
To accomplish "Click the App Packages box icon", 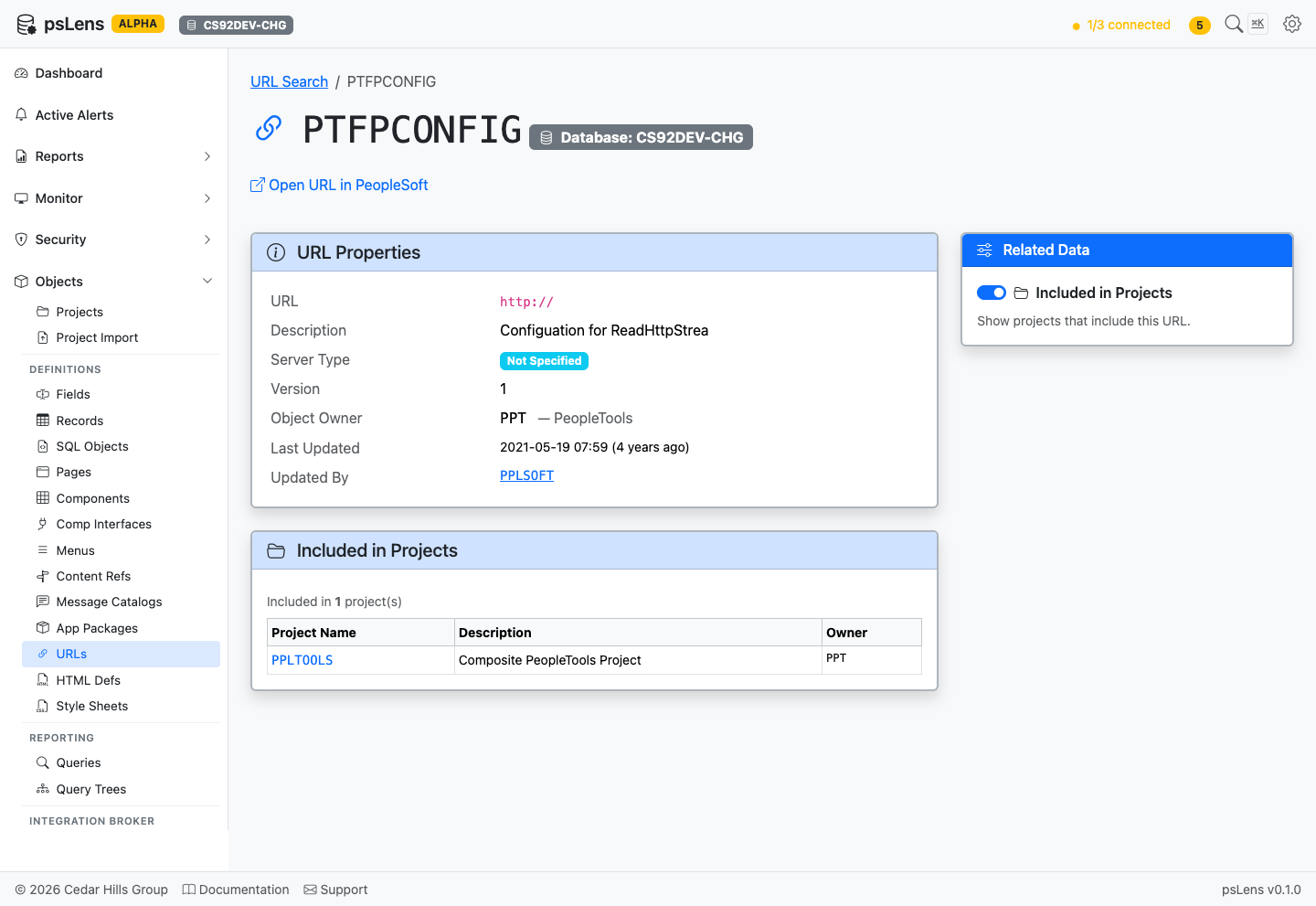I will coord(43,628).
